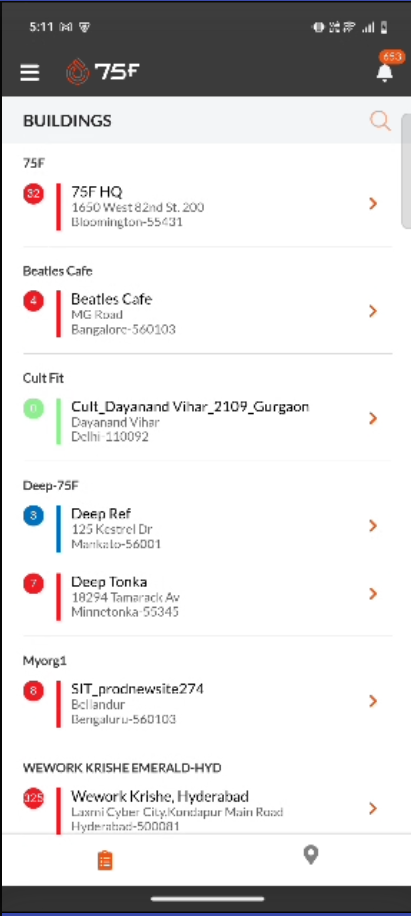Expand 75F HQ with its chevron
This screenshot has width=411, height=916.
373,203
